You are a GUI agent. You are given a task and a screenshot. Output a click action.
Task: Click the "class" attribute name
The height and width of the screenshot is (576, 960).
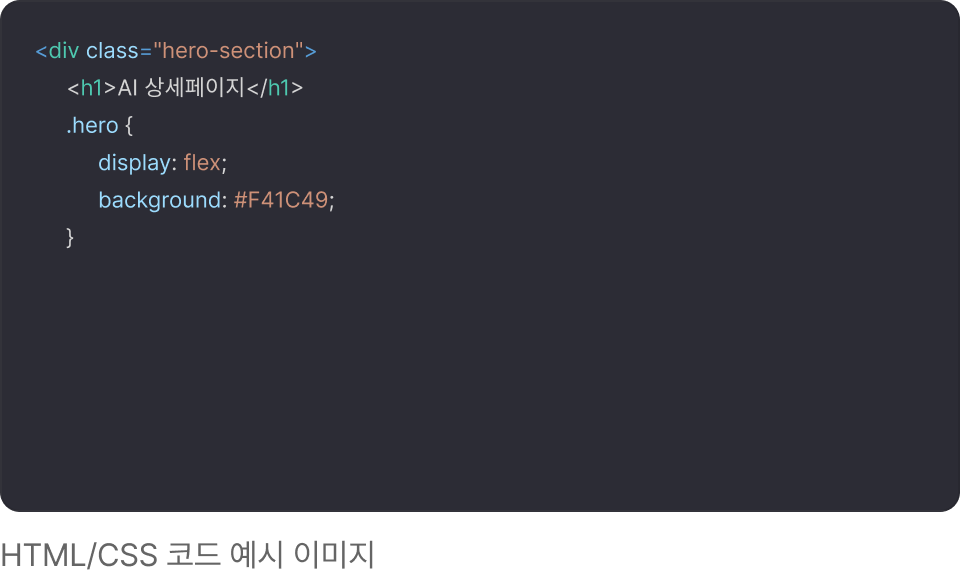click(112, 50)
